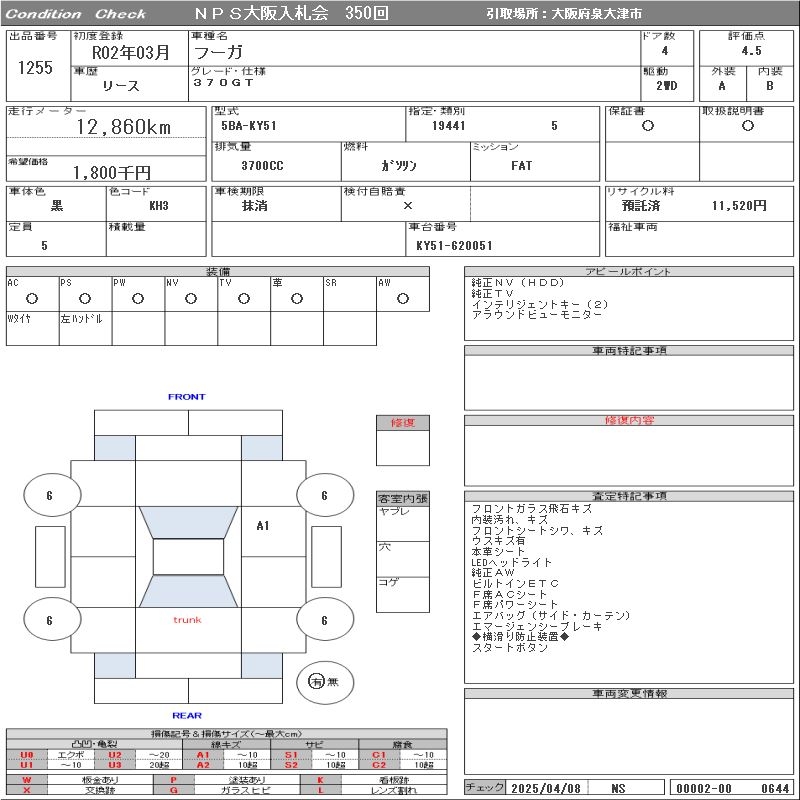The height and width of the screenshot is (800, 800).
Task: Click the front-right tire circle on the diagram
Action: tap(324, 495)
